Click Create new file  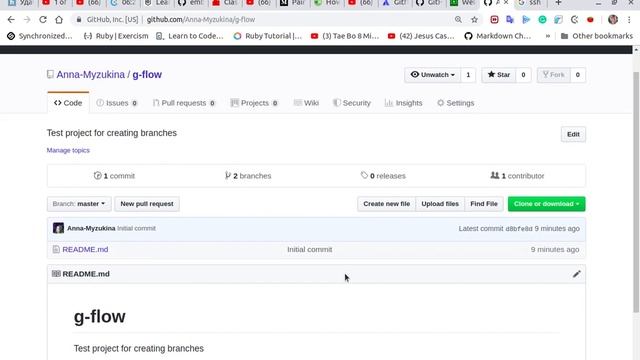pyautogui.click(x=387, y=204)
